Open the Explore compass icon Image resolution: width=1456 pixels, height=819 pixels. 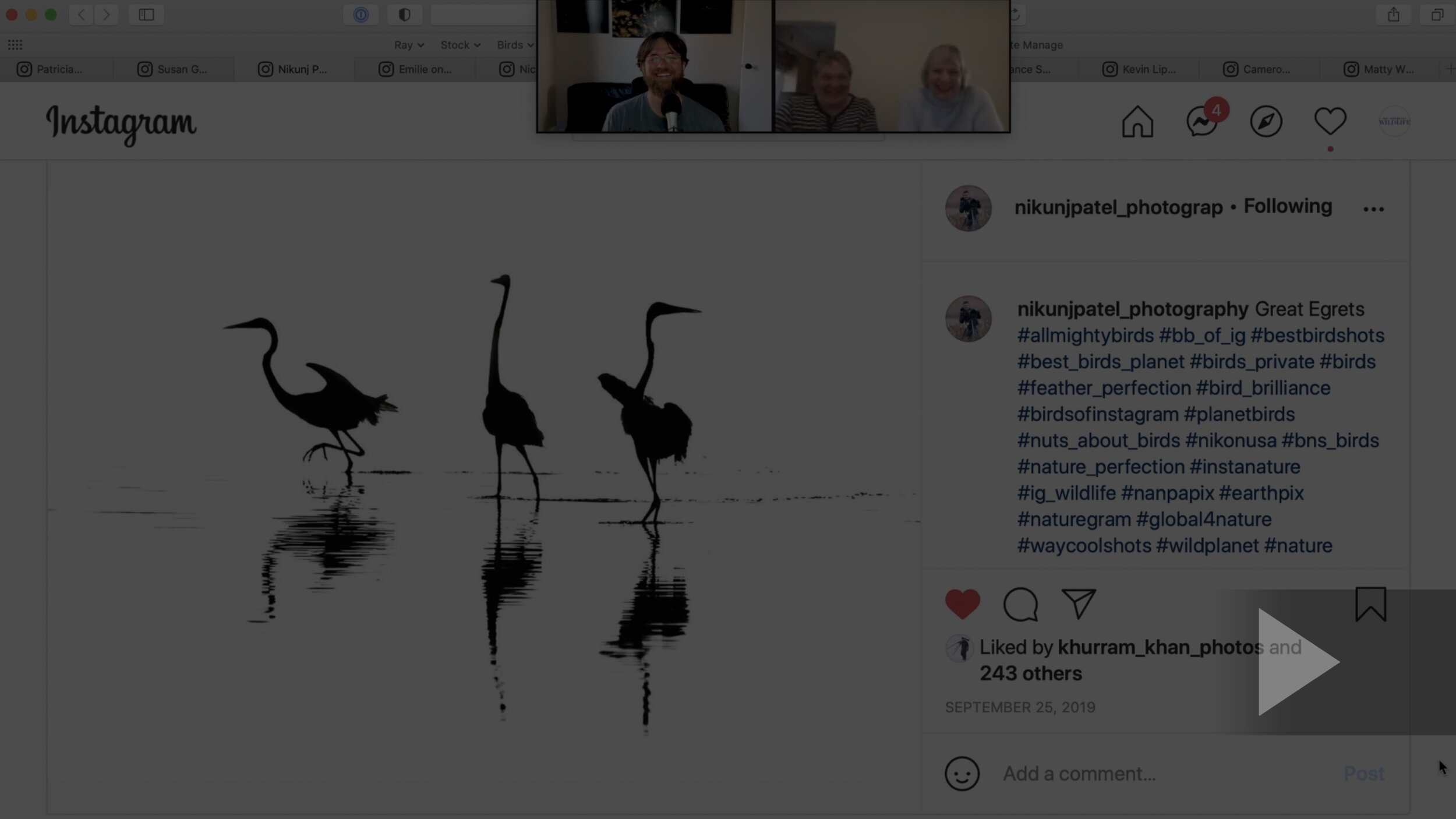tap(1266, 122)
